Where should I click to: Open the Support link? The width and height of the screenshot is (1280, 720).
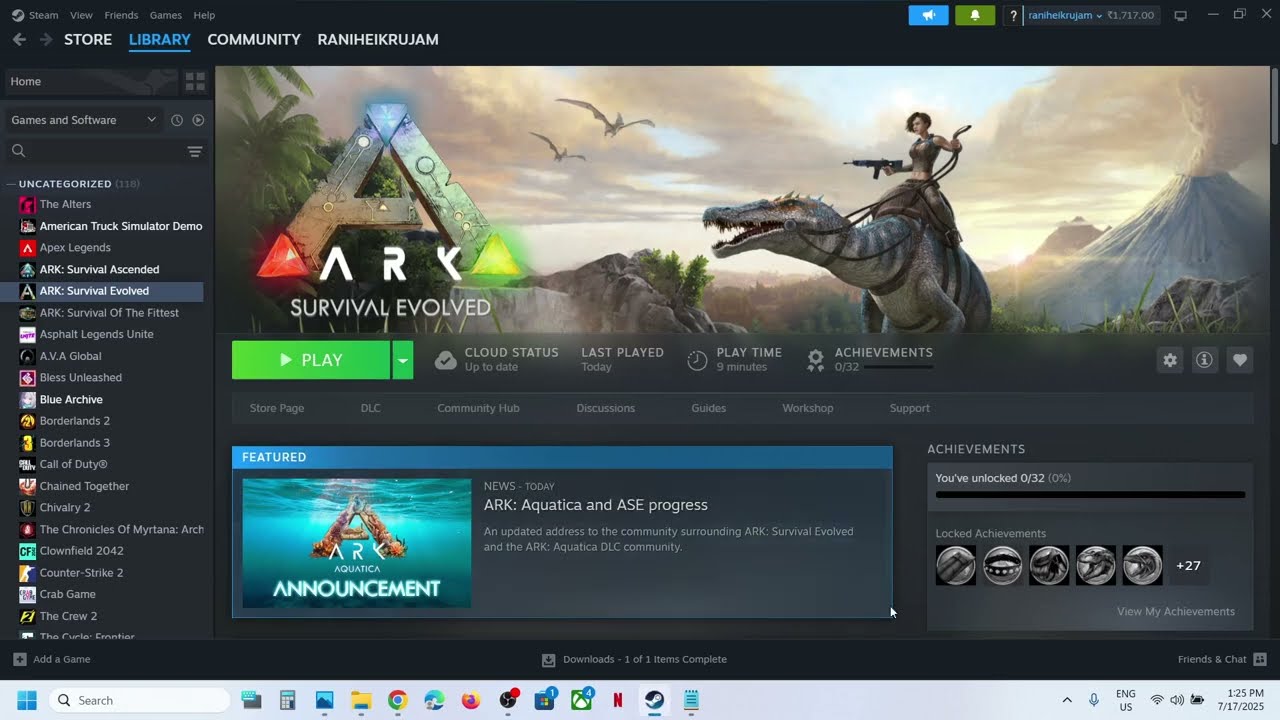pos(910,408)
